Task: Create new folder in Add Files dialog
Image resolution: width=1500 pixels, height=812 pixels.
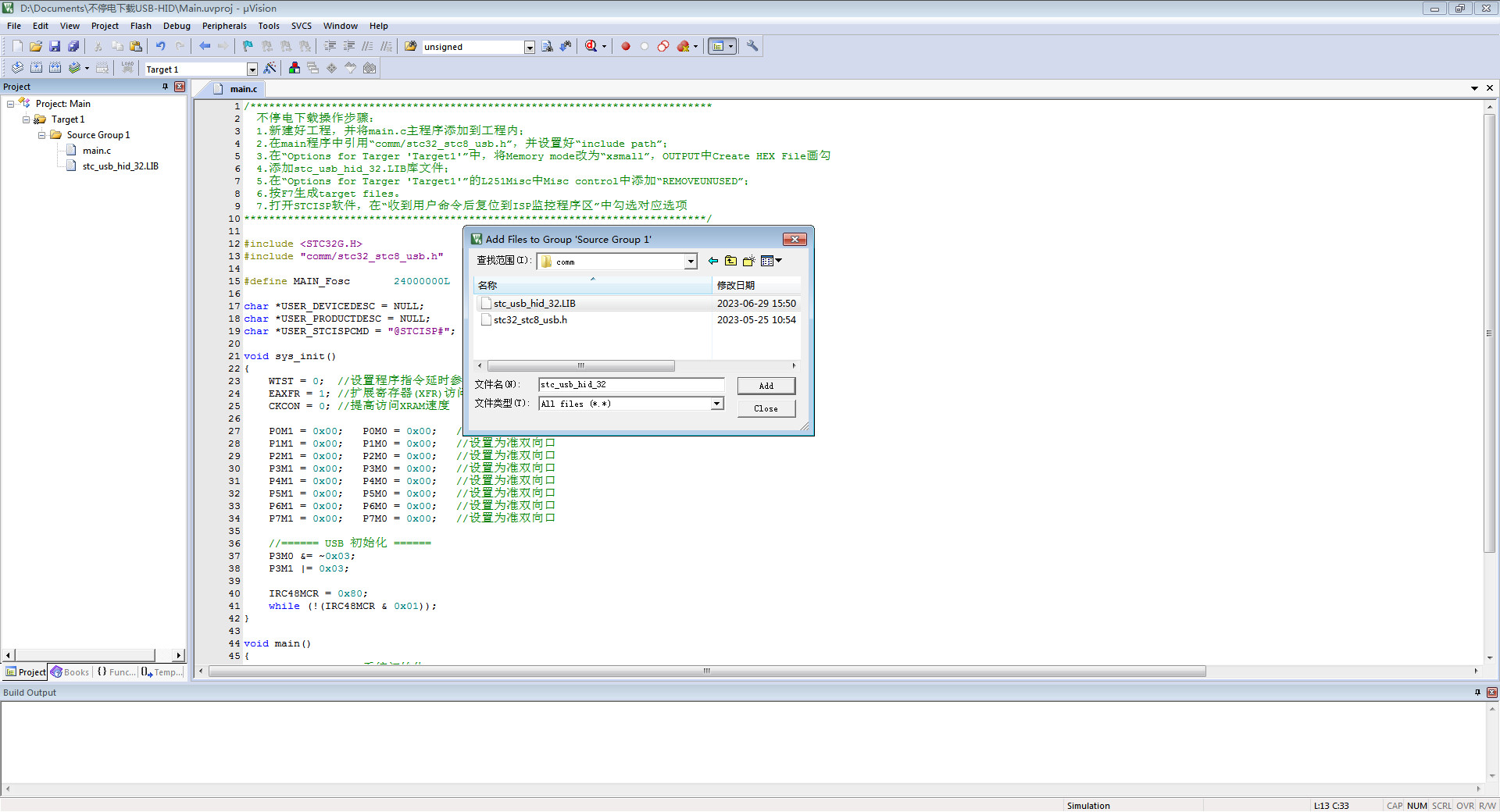Action: [748, 261]
